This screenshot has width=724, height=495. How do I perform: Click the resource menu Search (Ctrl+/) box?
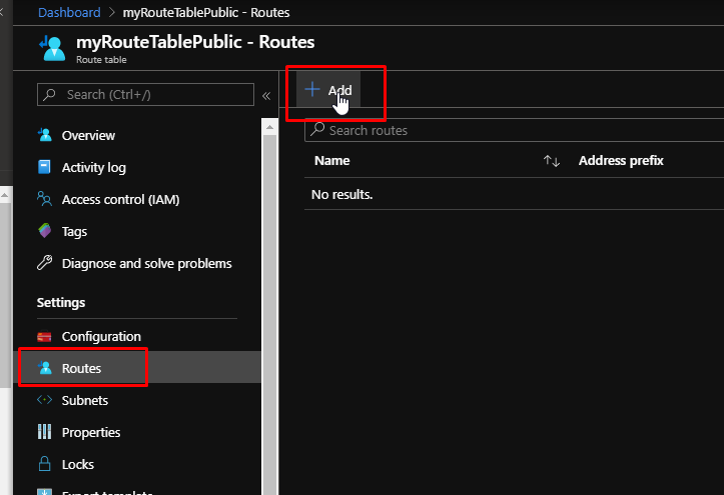tap(145, 95)
